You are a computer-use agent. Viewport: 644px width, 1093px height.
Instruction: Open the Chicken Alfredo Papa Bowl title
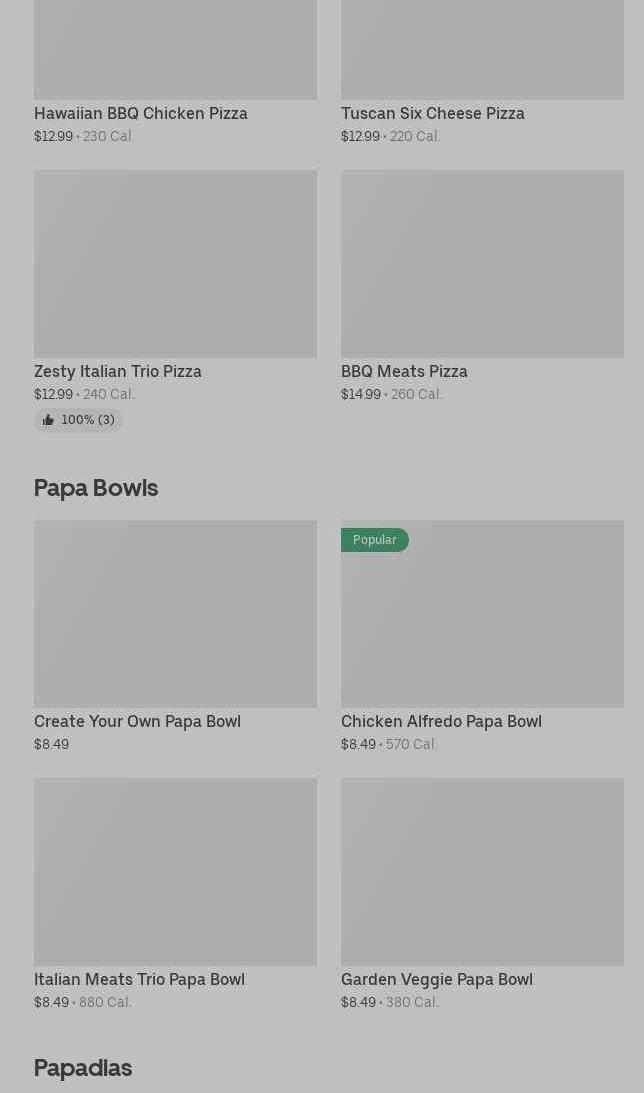[x=441, y=722]
